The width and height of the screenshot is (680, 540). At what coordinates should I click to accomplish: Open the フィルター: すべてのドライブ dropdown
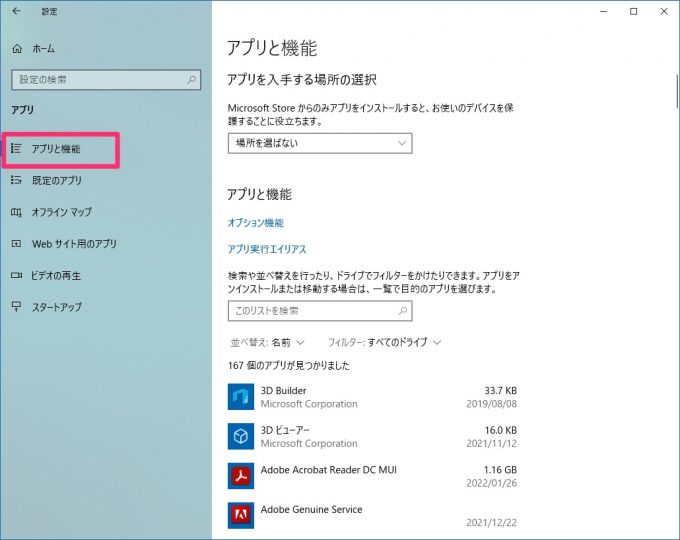[x=384, y=343]
